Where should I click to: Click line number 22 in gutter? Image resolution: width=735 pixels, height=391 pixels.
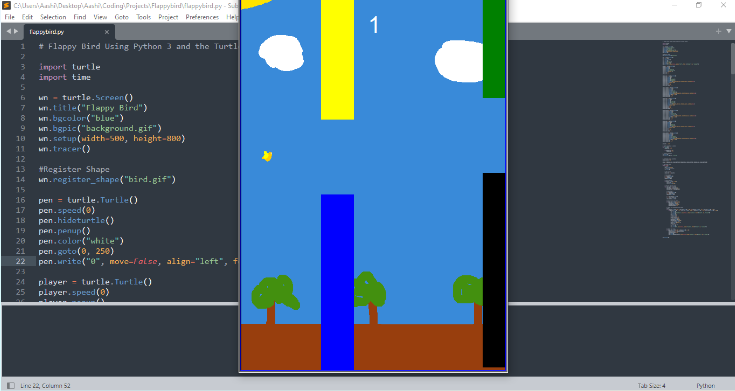21,262
